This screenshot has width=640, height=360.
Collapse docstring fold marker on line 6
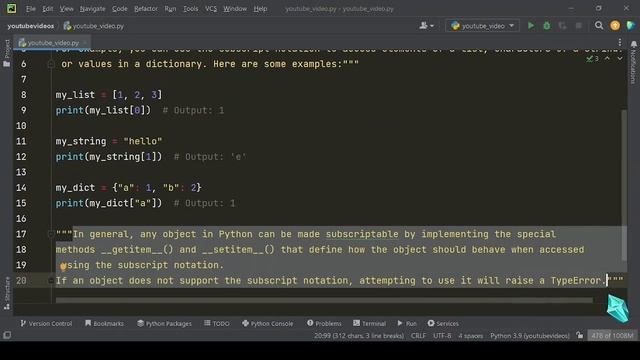click(51, 64)
